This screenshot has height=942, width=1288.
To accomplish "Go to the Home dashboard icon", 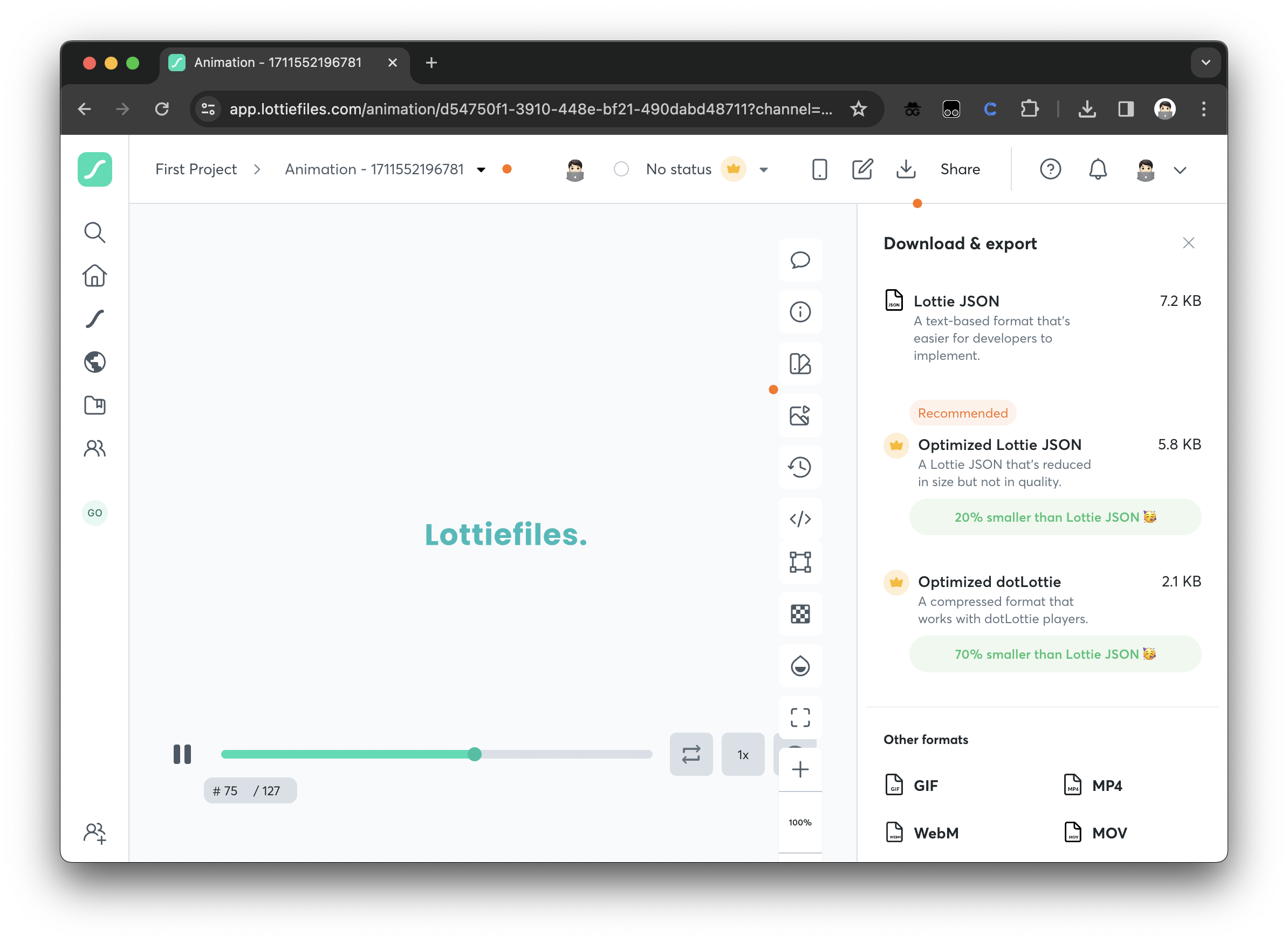I will click(x=94, y=276).
